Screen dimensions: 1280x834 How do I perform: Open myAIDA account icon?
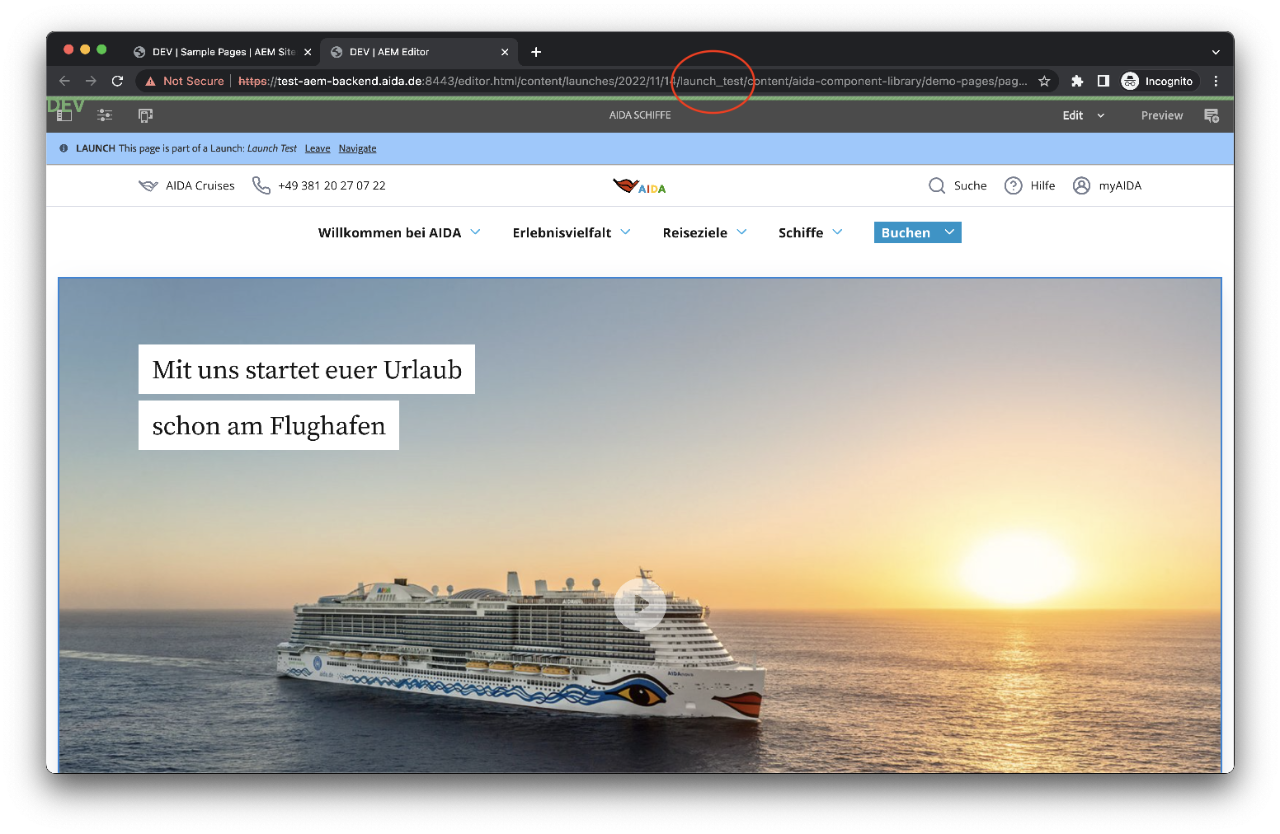coord(1081,185)
